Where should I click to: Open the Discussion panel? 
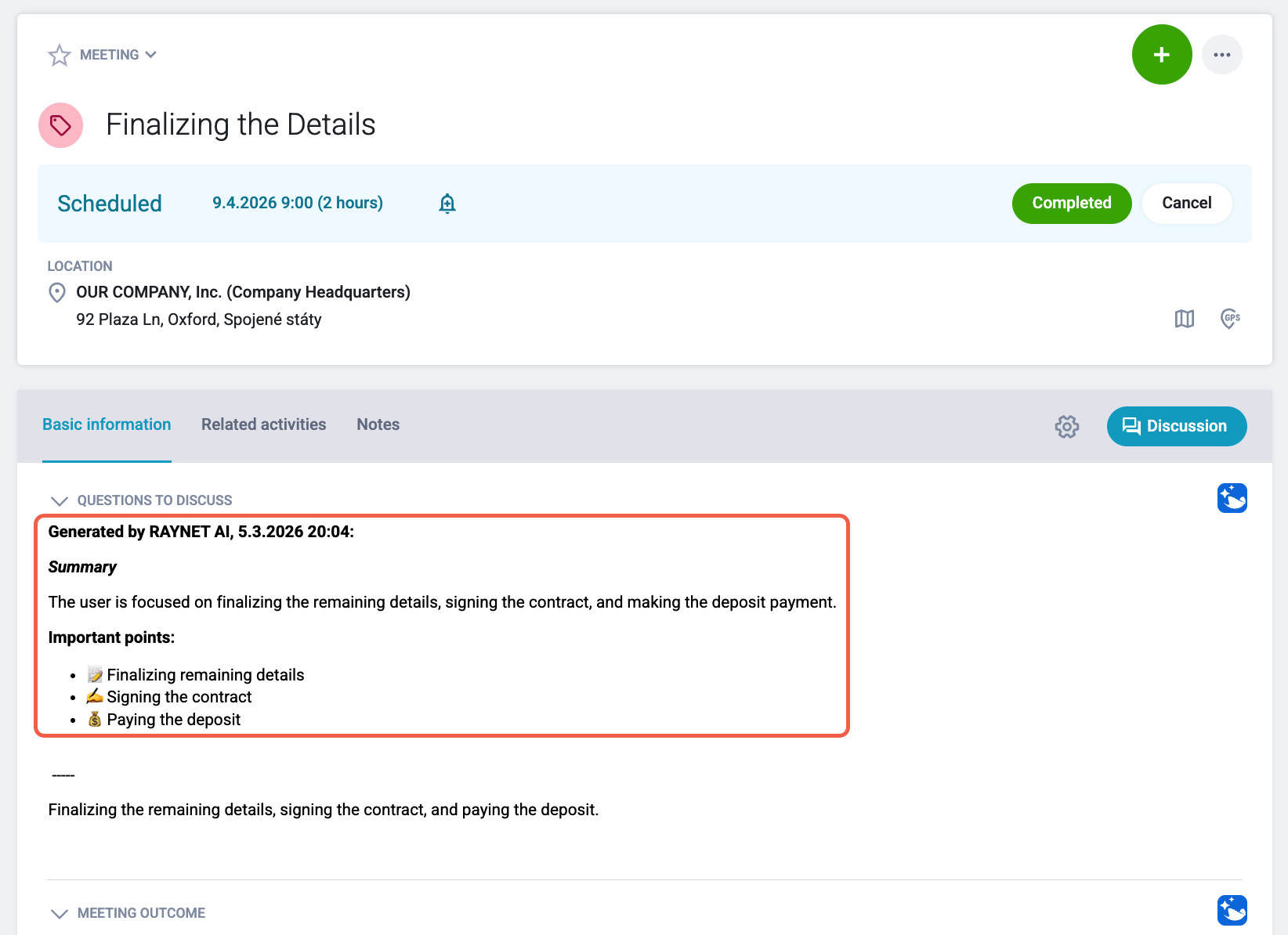pos(1177,426)
